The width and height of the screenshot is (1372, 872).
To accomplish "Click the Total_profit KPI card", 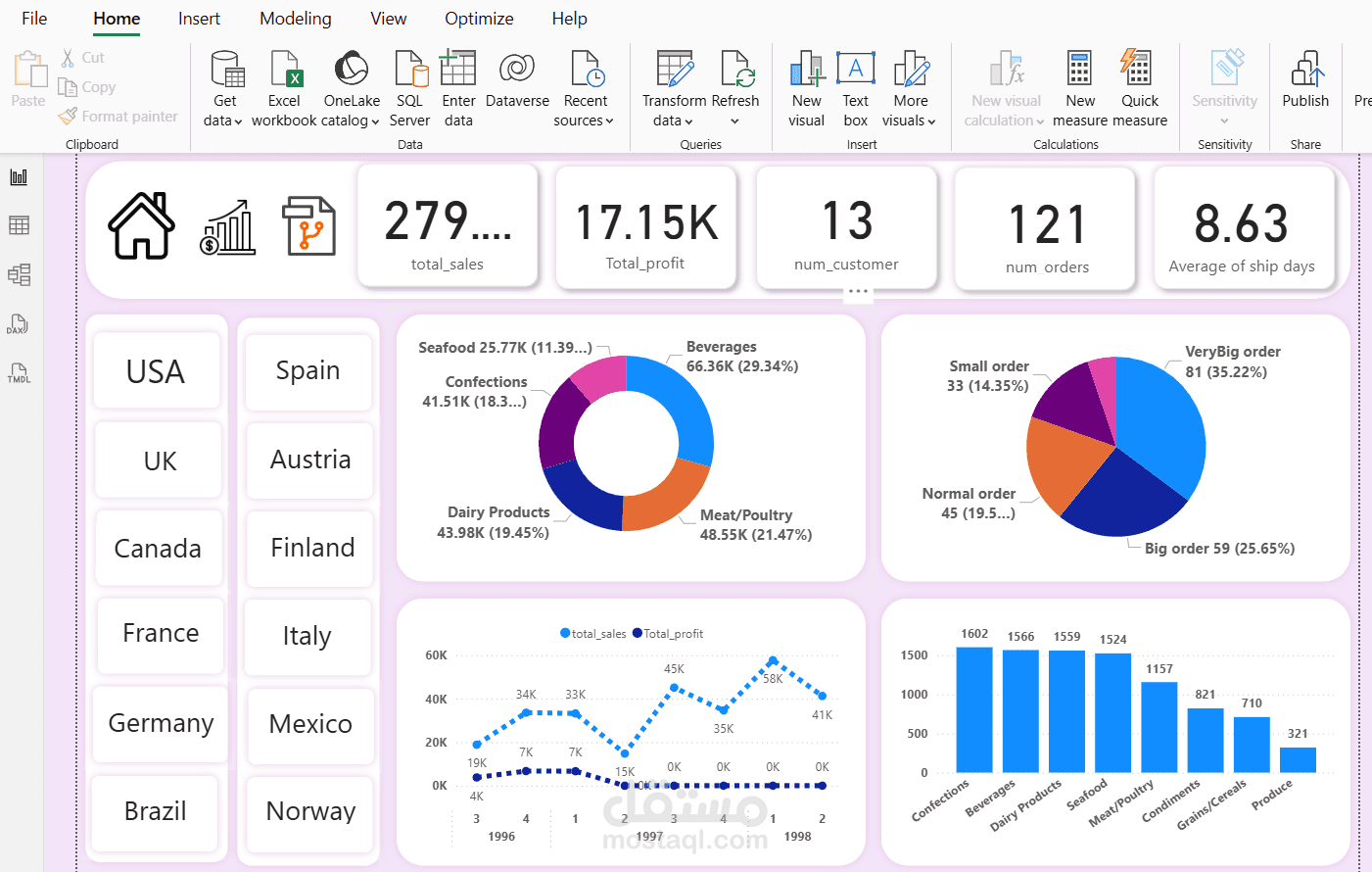I will (x=645, y=227).
